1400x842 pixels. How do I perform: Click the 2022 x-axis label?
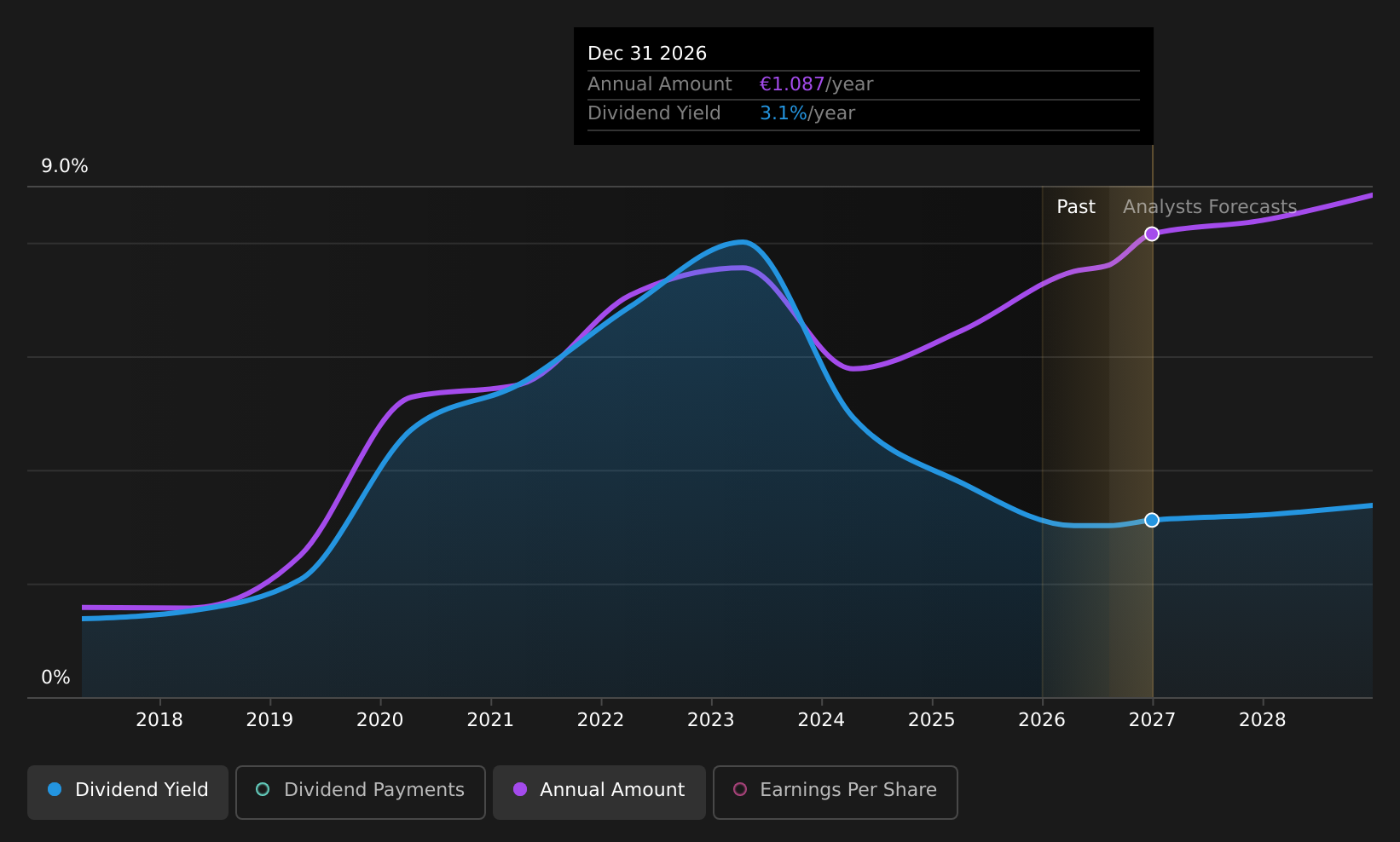click(601, 720)
